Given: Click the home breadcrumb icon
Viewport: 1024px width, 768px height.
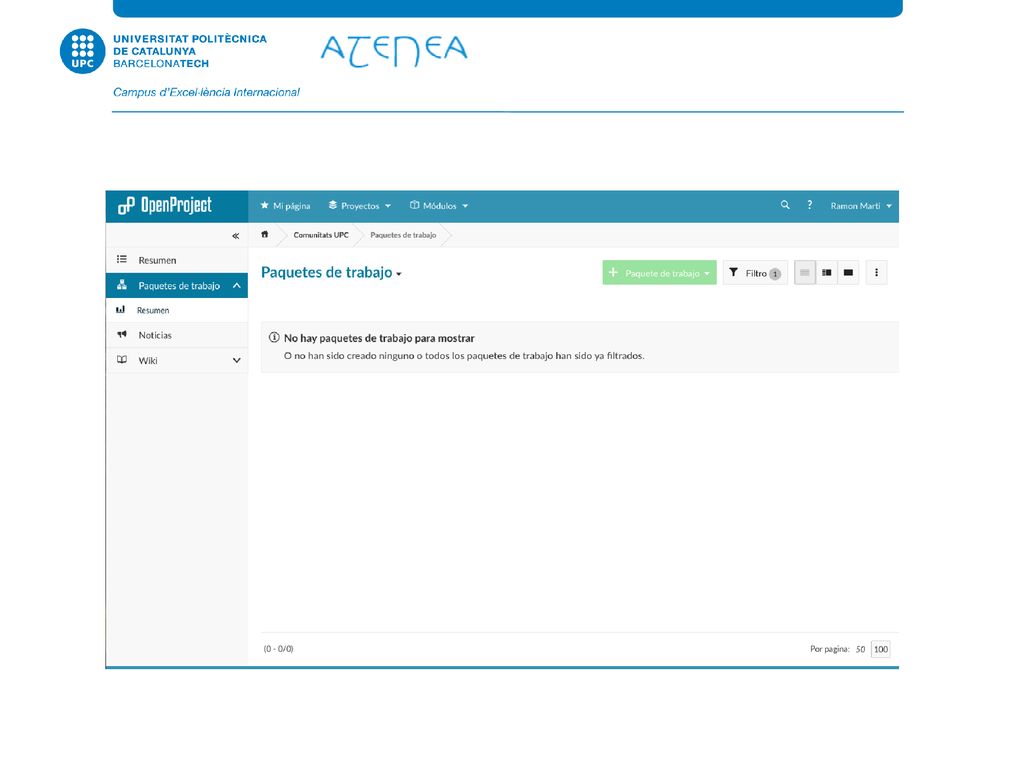Looking at the screenshot, I should click(264, 234).
